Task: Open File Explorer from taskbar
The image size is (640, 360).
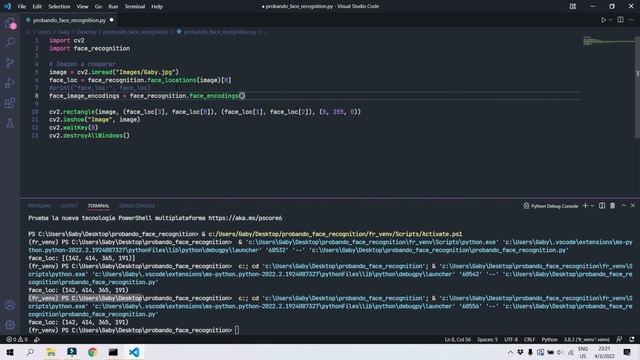Action: (x=51, y=352)
